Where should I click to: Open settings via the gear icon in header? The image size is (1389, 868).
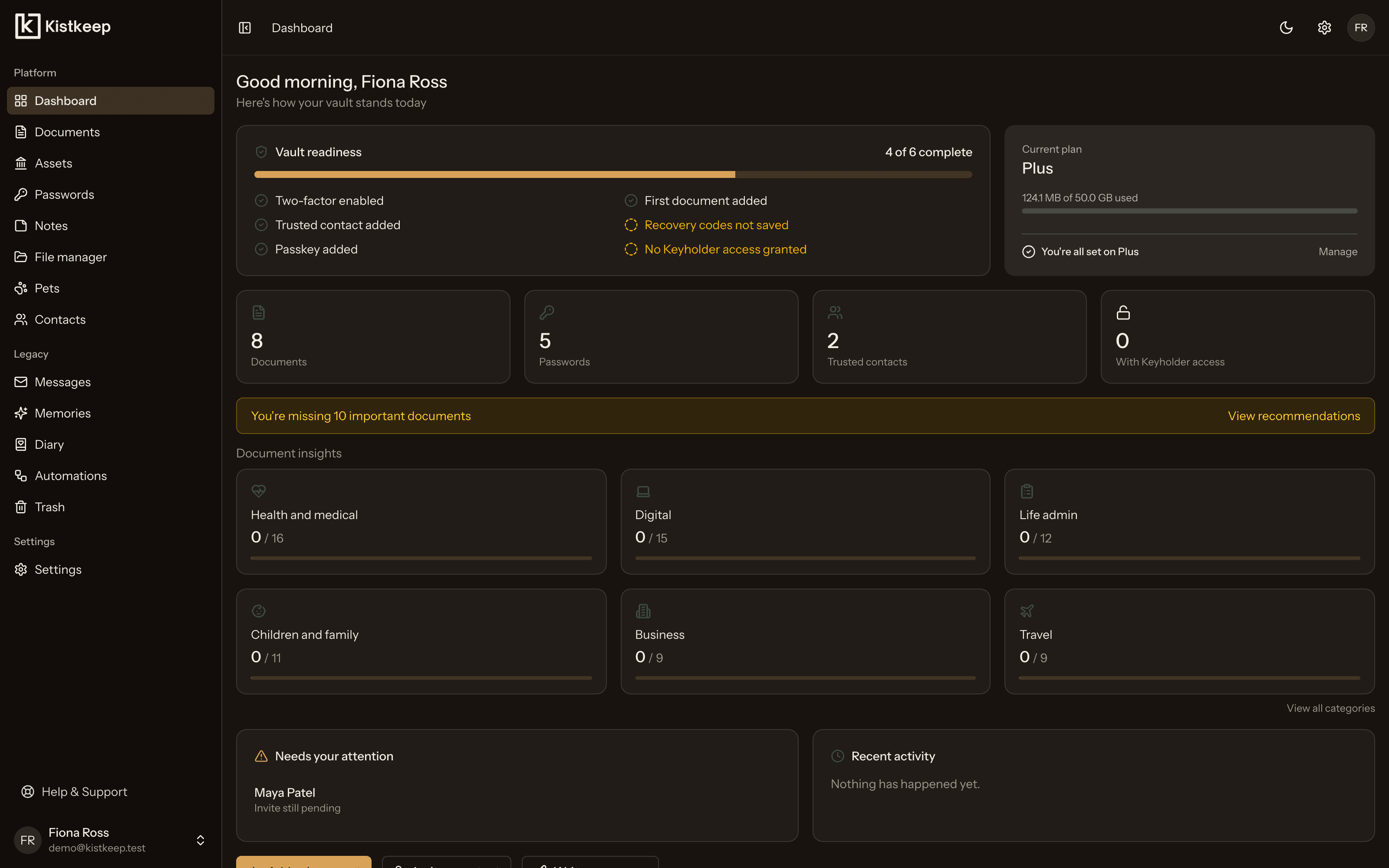tap(1324, 27)
